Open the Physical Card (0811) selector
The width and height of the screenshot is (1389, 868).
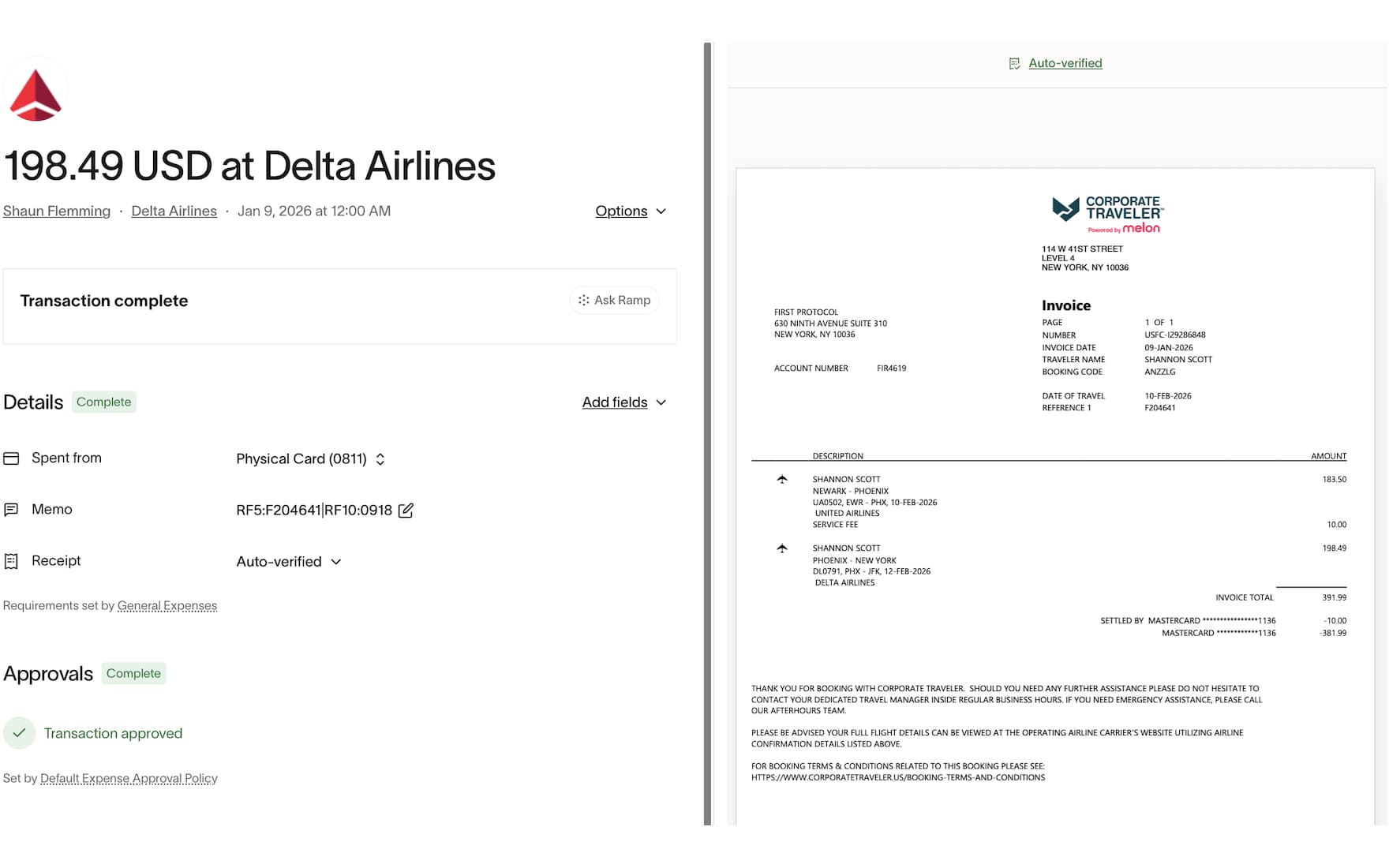point(311,459)
